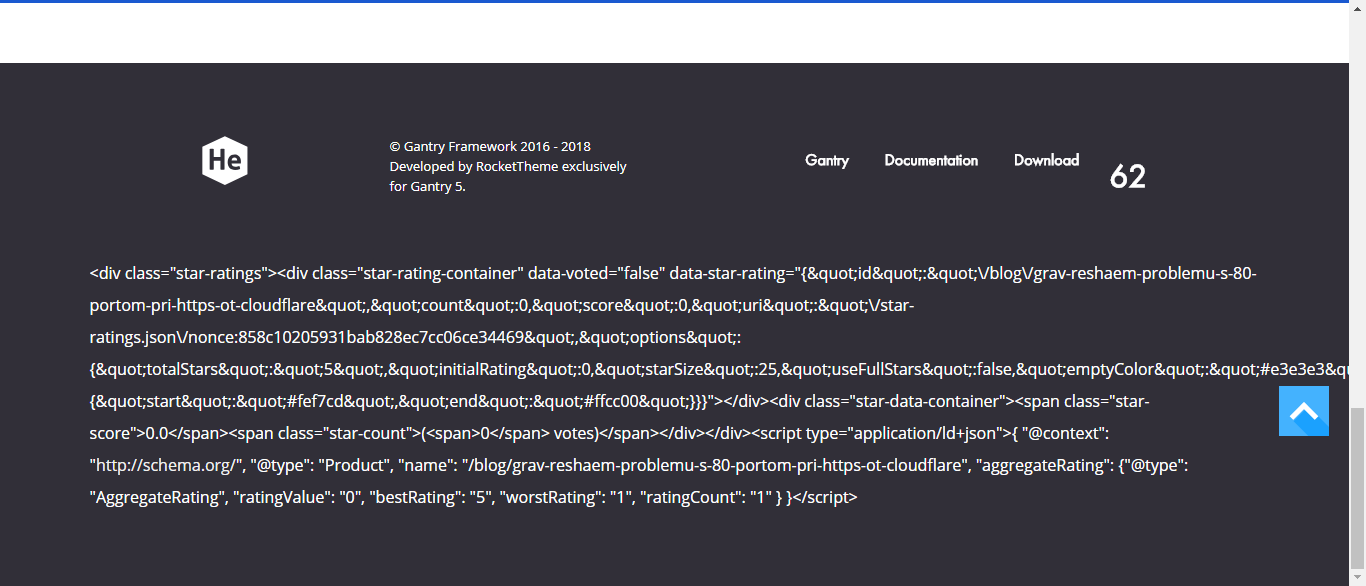The height and width of the screenshot is (586, 1366).
Task: Click the Helium "He" hexagon logo
Action: coord(224,160)
